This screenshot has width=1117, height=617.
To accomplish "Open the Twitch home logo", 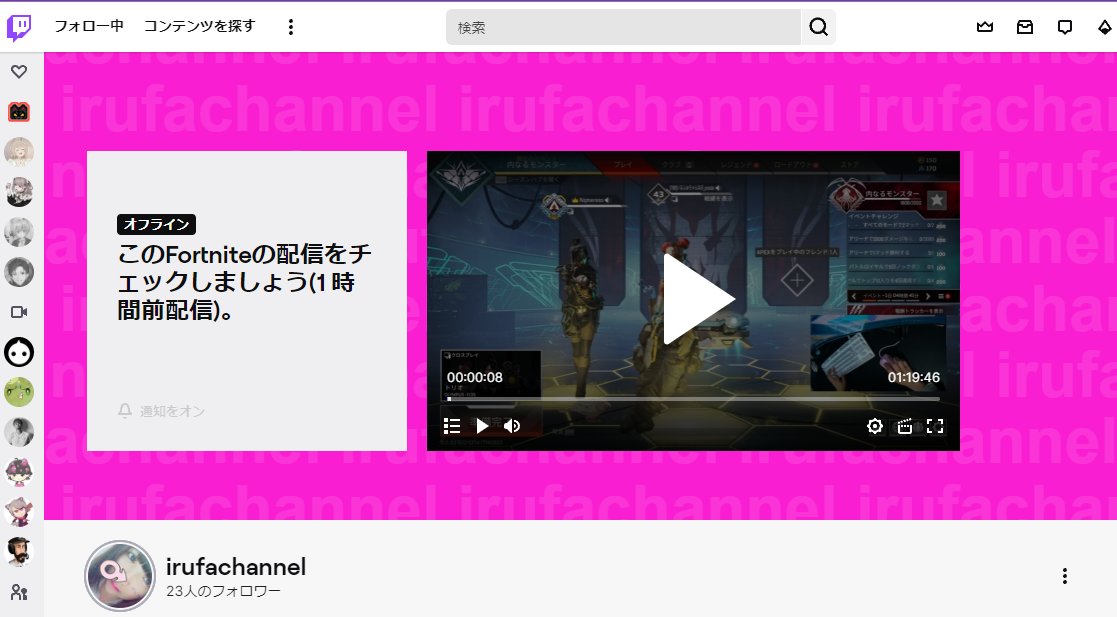I will 19,27.
